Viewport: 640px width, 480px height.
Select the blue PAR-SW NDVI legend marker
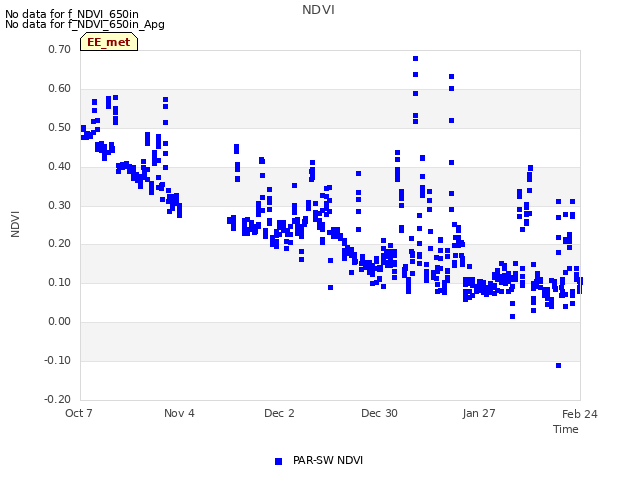coord(278,461)
